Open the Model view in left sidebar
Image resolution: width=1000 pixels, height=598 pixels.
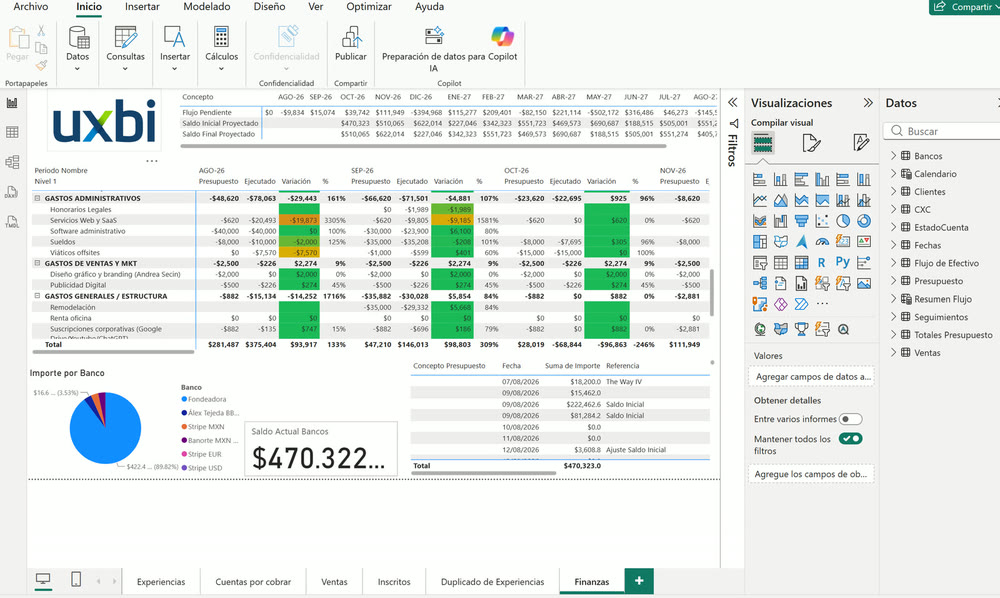tap(12, 162)
